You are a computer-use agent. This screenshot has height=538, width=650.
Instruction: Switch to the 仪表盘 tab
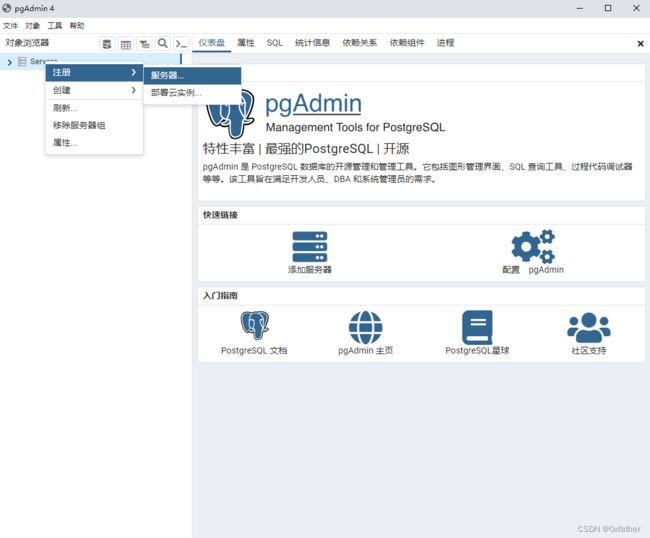211,43
